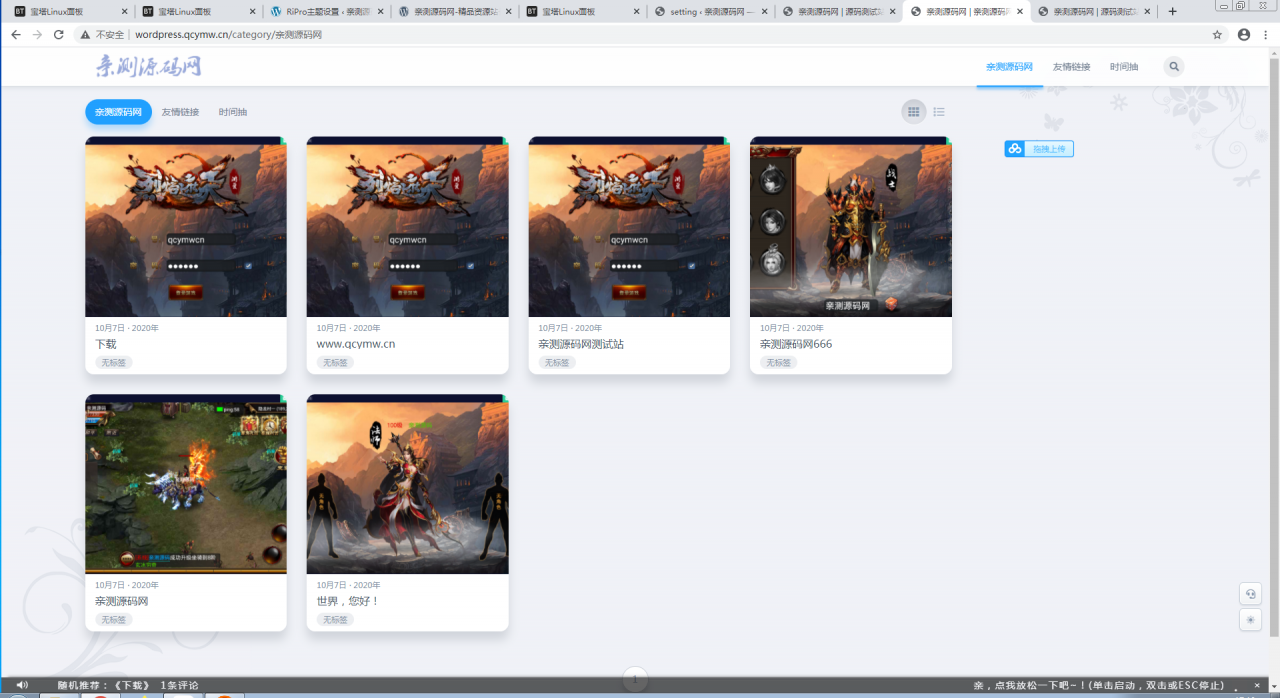The image size is (1280, 698).
Task: Open the 随机推荐:《下载》 link in bottom bar
Action: (x=104, y=685)
